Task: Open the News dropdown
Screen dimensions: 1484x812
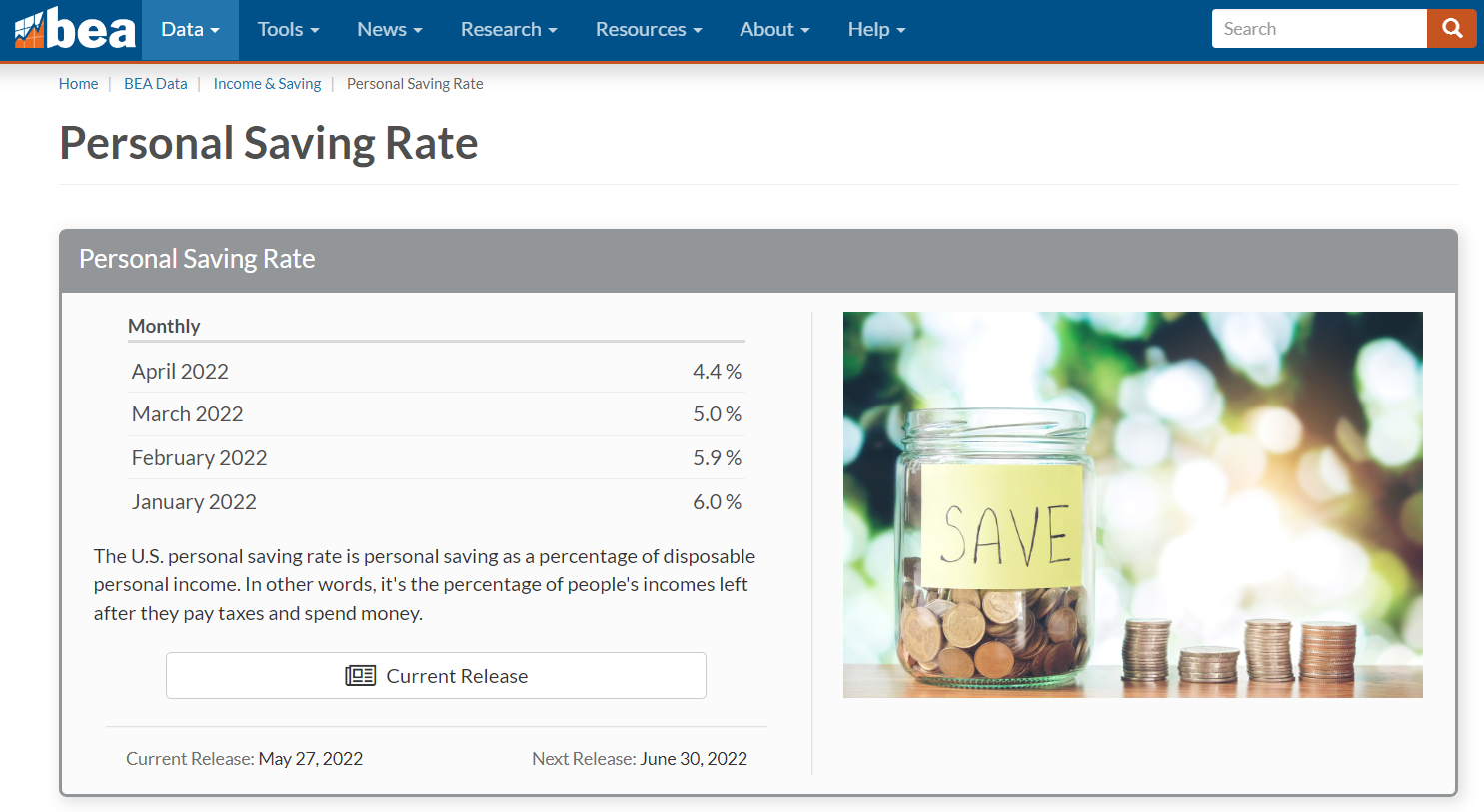Action: [x=390, y=30]
